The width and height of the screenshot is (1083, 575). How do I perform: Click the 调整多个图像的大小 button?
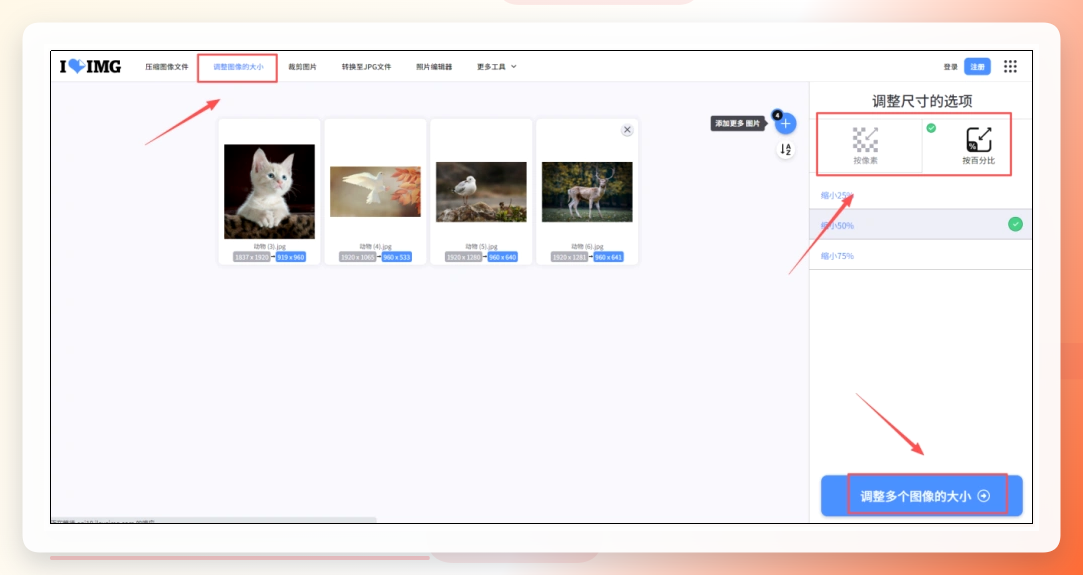click(921, 496)
